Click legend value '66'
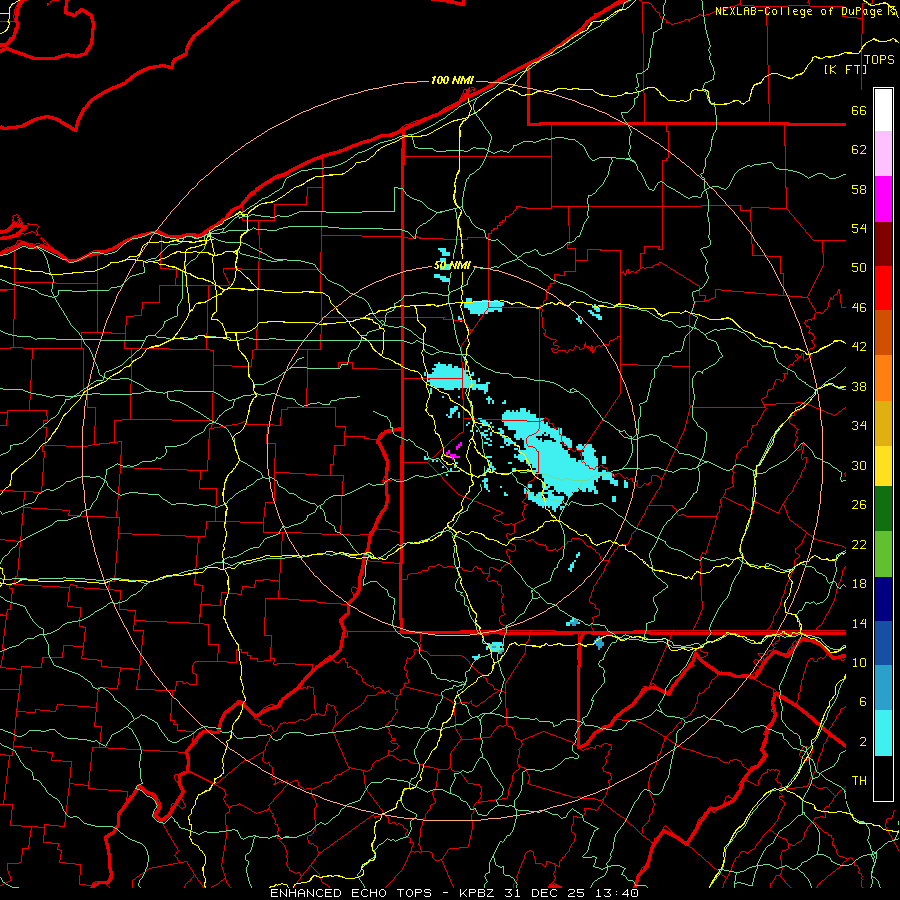 click(x=859, y=110)
